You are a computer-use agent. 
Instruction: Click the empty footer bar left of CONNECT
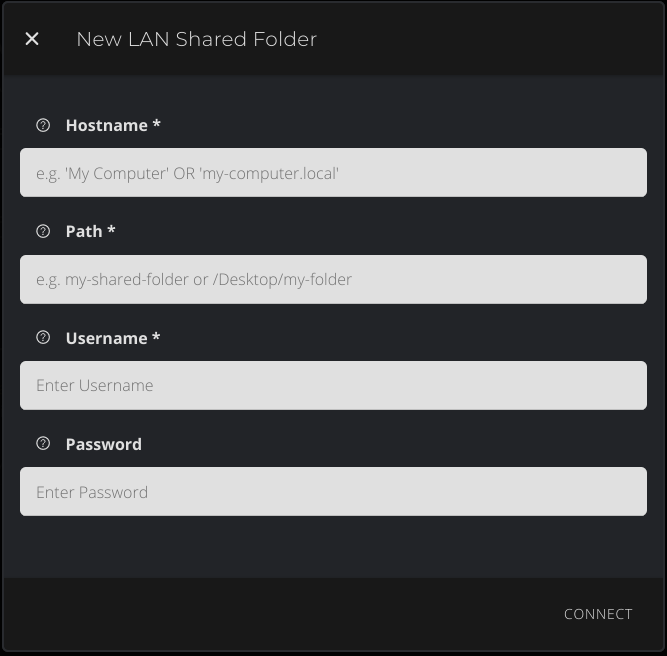tap(280, 614)
